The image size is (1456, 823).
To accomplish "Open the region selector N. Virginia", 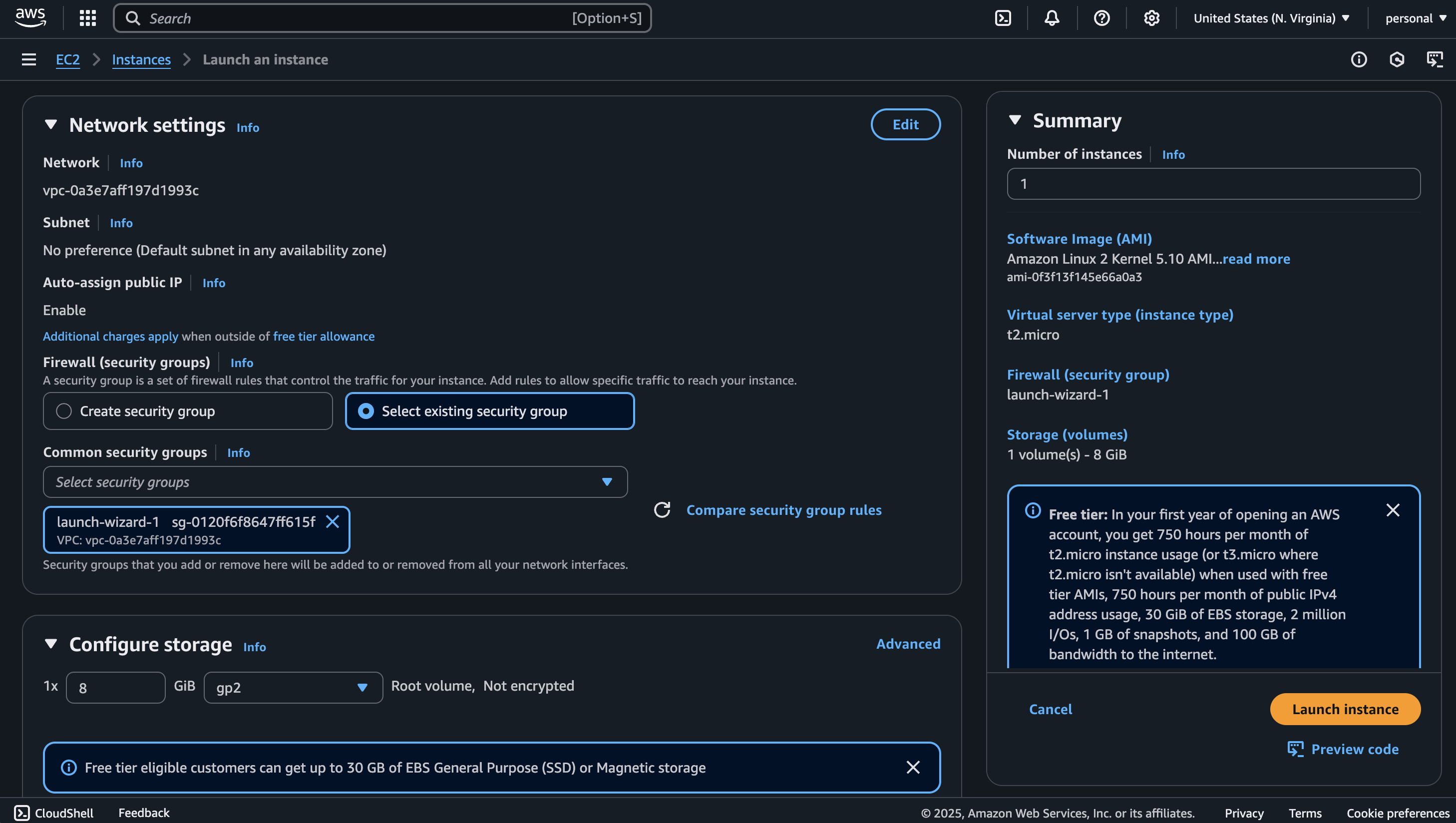I will click(x=1271, y=18).
